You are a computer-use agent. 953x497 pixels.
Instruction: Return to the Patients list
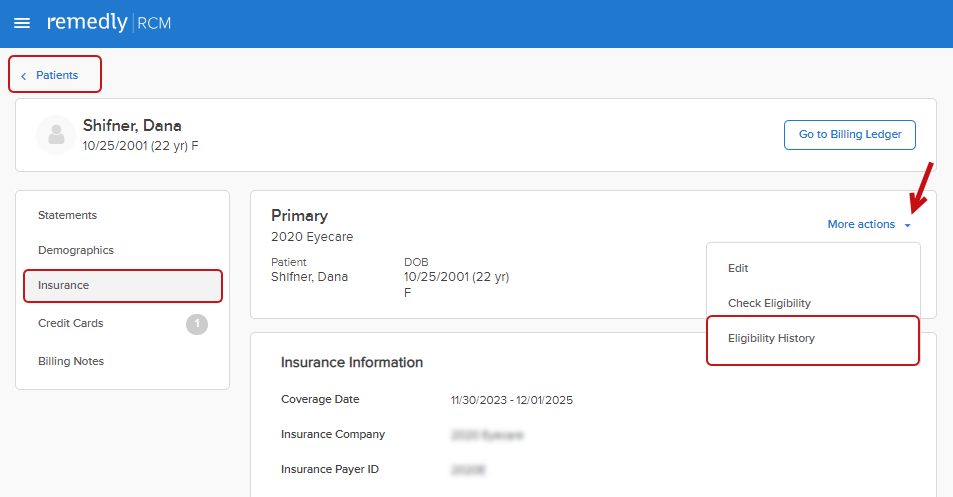click(57, 75)
